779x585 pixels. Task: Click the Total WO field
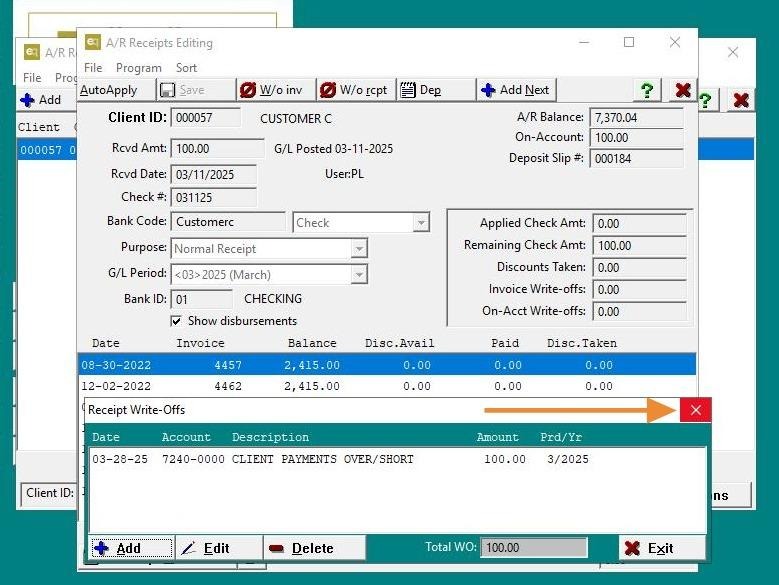tap(534, 547)
